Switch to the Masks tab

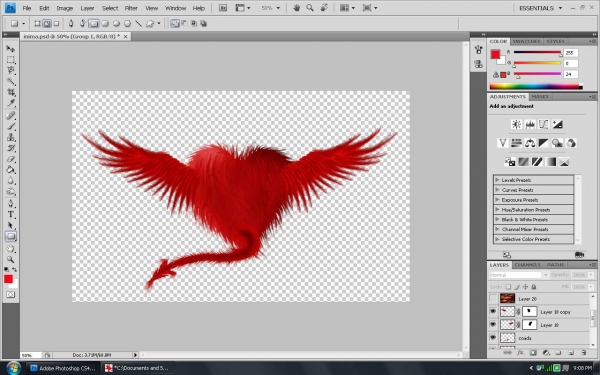540,97
